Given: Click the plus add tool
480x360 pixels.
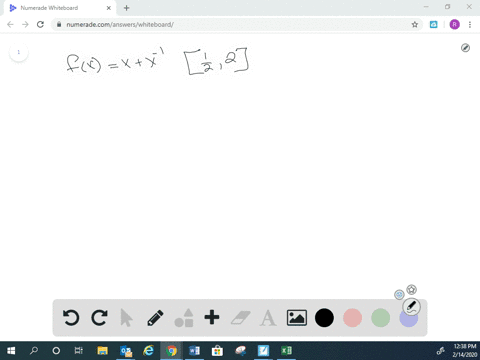Looking at the screenshot, I should pyautogui.click(x=212, y=317).
